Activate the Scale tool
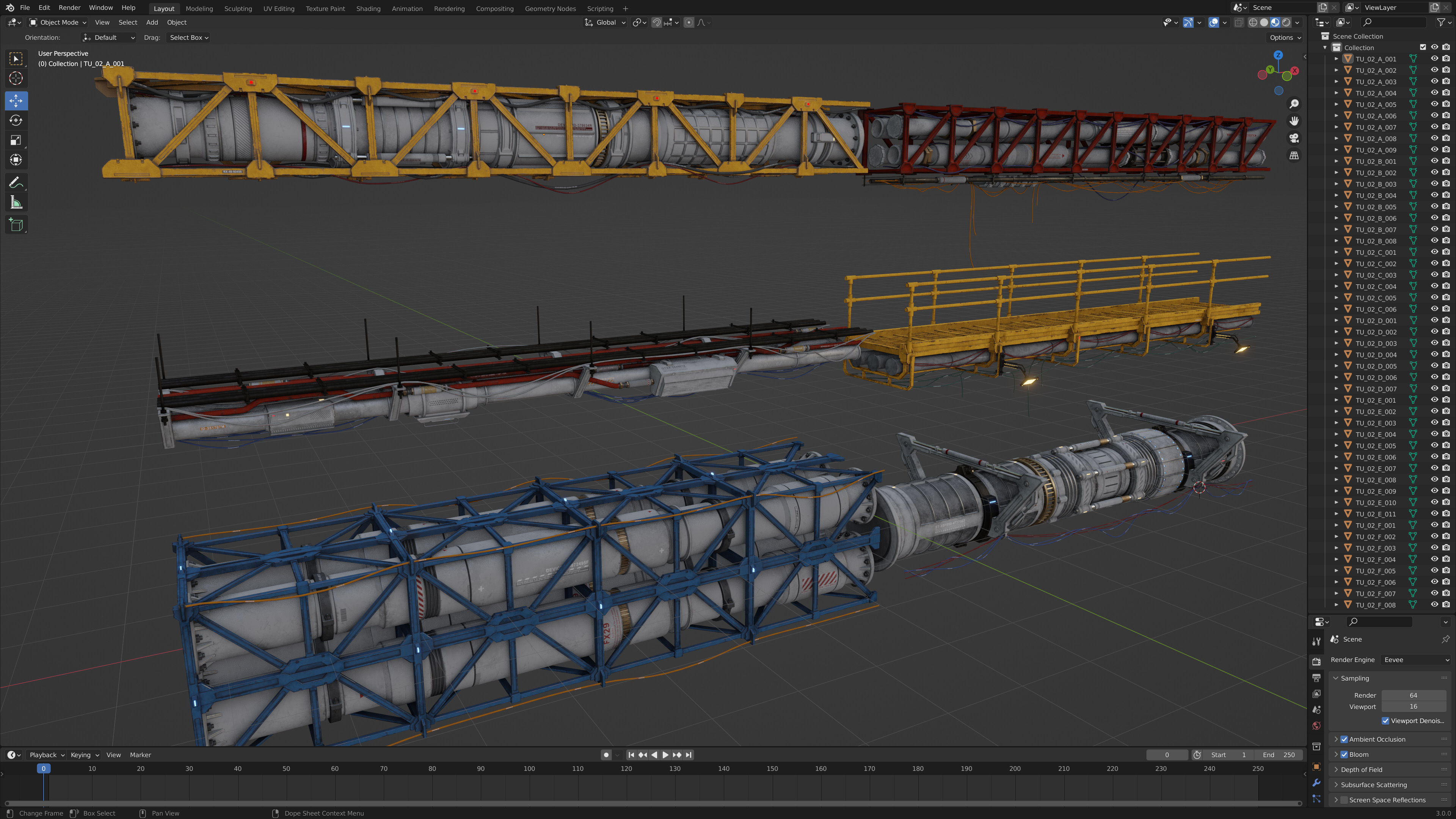The height and width of the screenshot is (819, 1456). [16, 140]
